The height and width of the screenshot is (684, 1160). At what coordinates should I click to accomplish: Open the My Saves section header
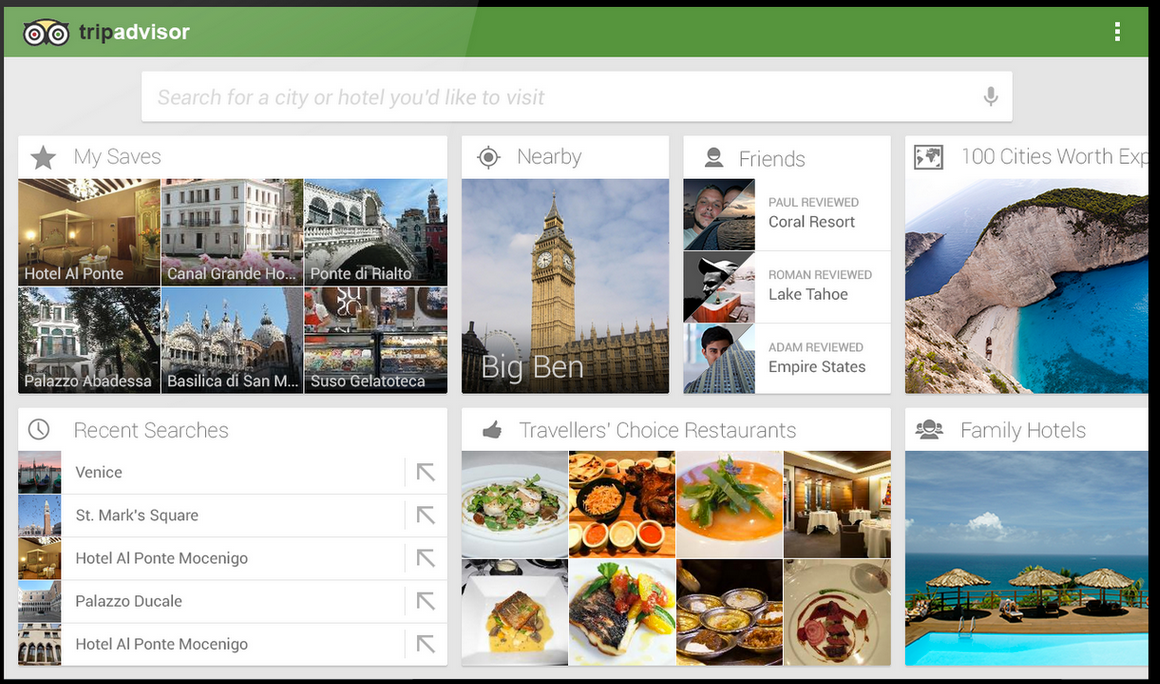(232, 157)
